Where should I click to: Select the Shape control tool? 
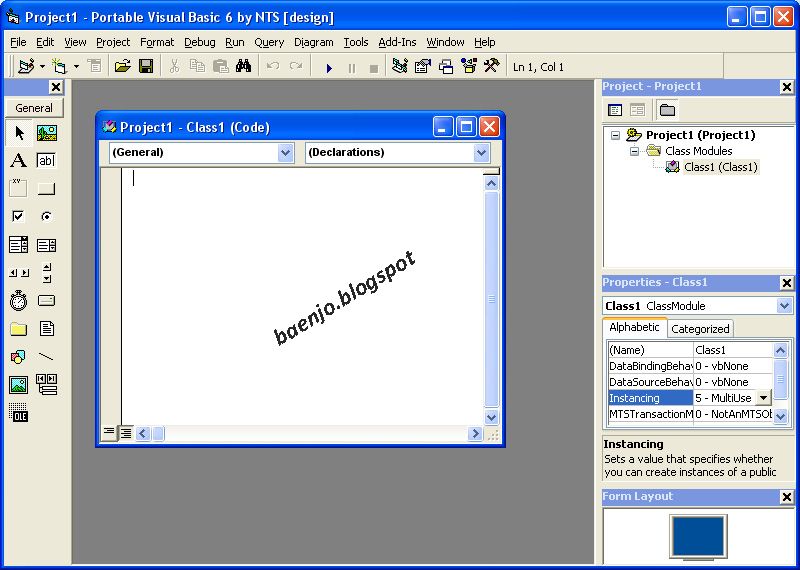tap(19, 357)
